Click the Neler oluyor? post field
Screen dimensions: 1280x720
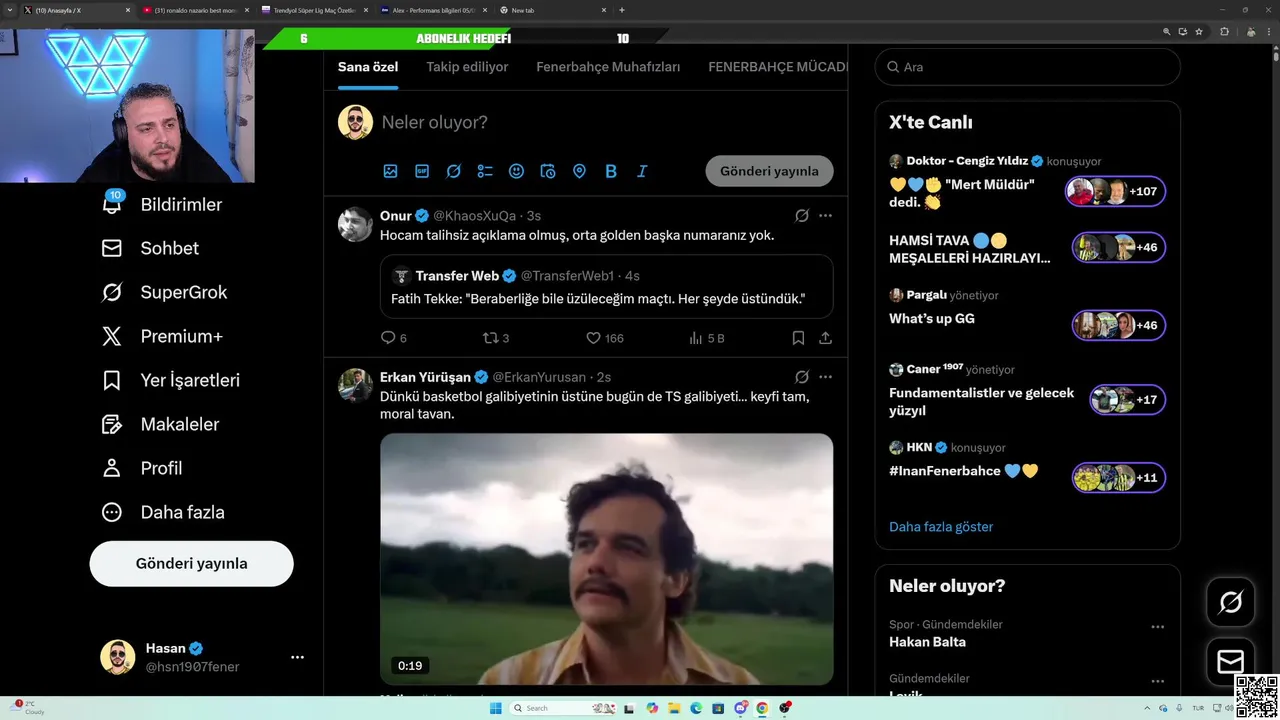pyautogui.click(x=606, y=122)
